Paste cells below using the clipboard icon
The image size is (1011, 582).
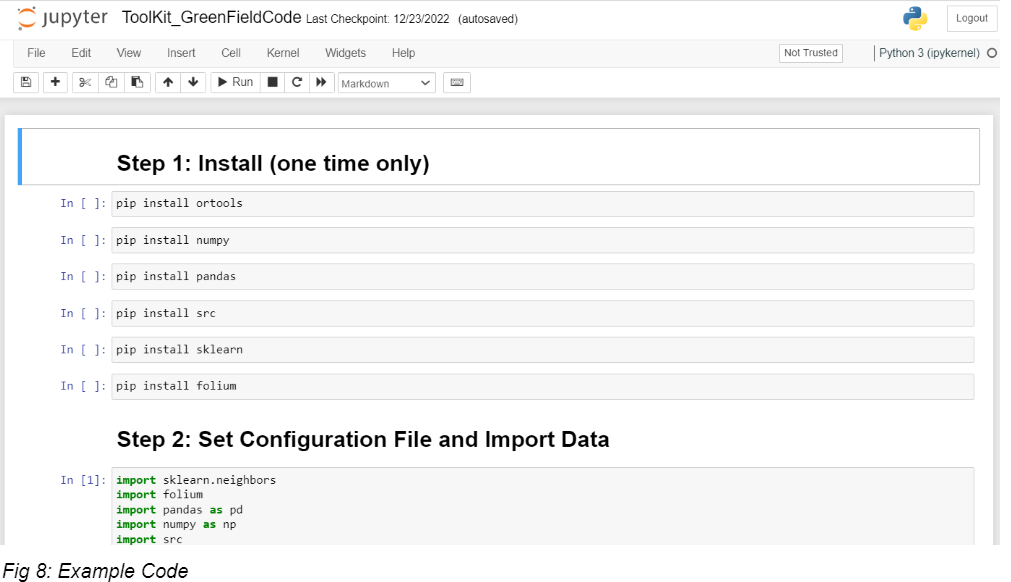click(137, 82)
